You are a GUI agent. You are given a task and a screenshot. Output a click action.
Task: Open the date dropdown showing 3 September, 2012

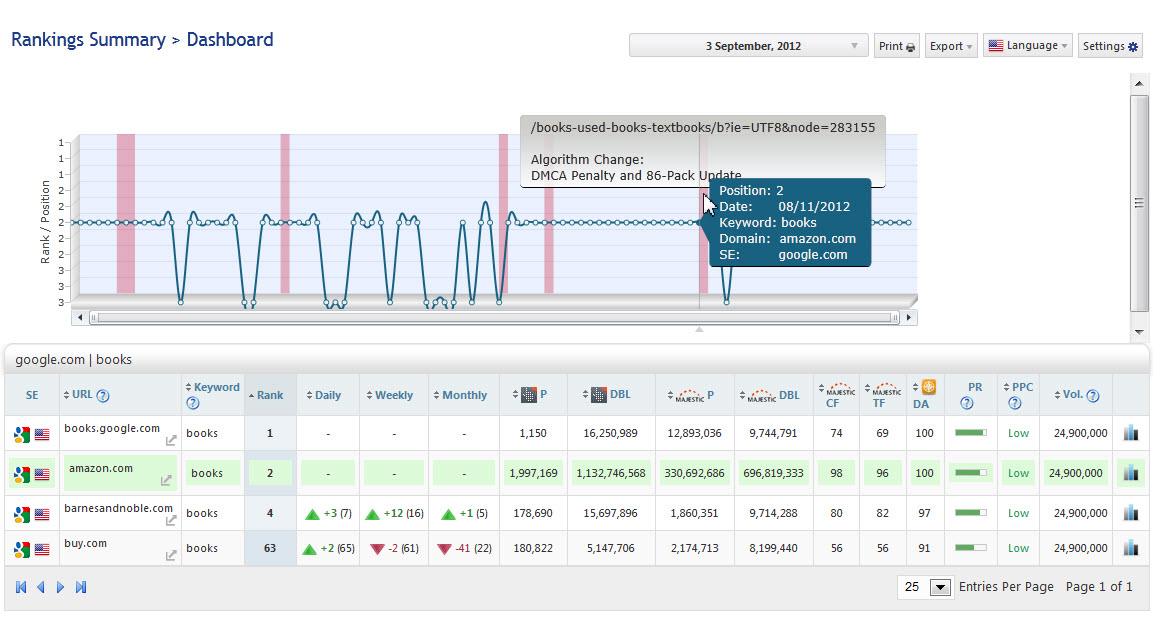748,46
